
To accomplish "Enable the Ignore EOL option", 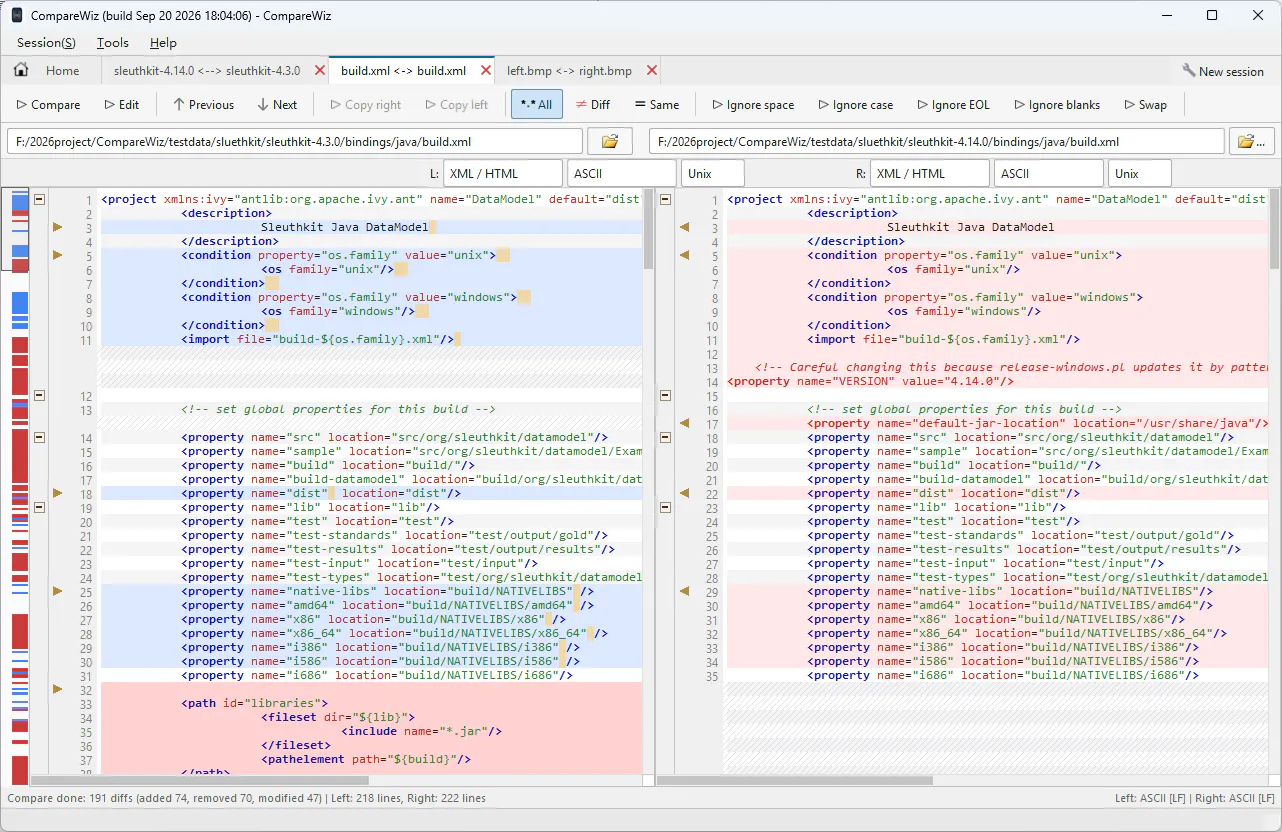I will (953, 105).
